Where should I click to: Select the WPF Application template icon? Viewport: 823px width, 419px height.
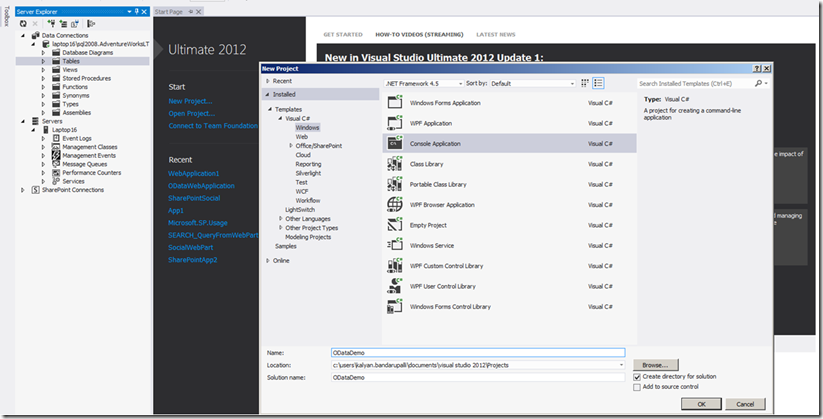pyautogui.click(x=395, y=123)
